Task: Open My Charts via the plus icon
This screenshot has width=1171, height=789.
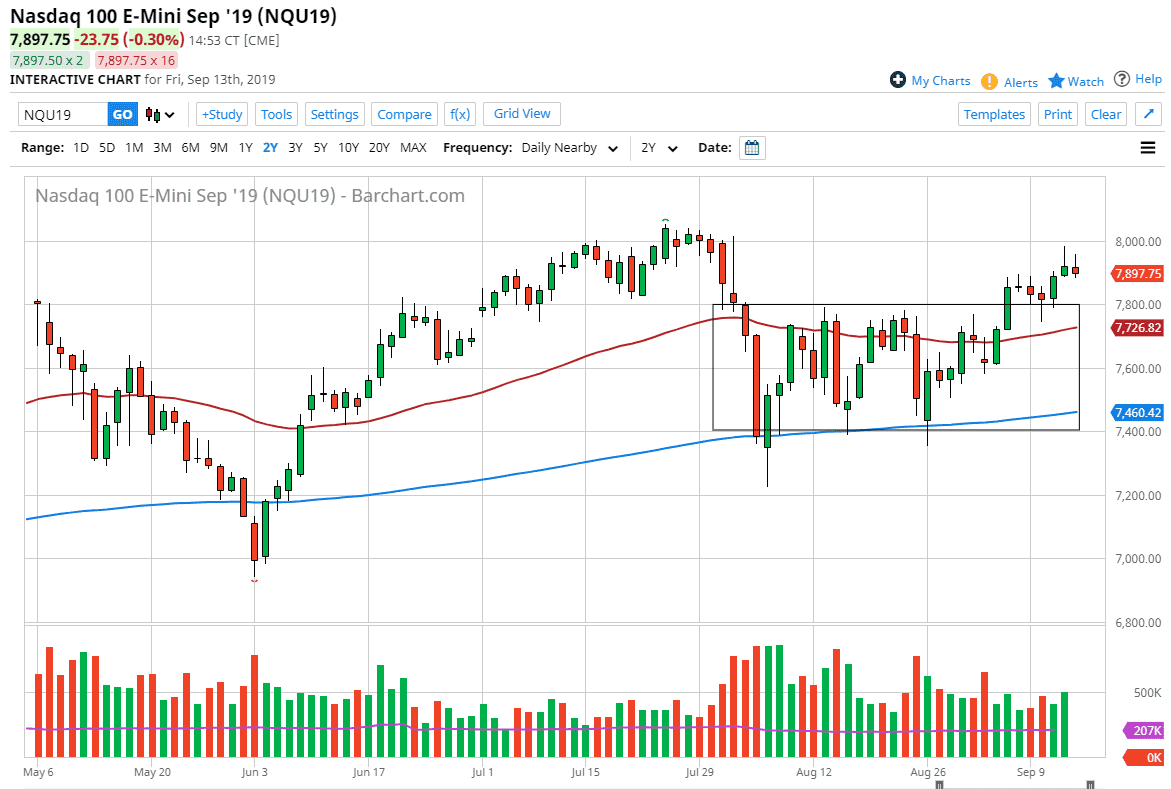Action: [898, 80]
